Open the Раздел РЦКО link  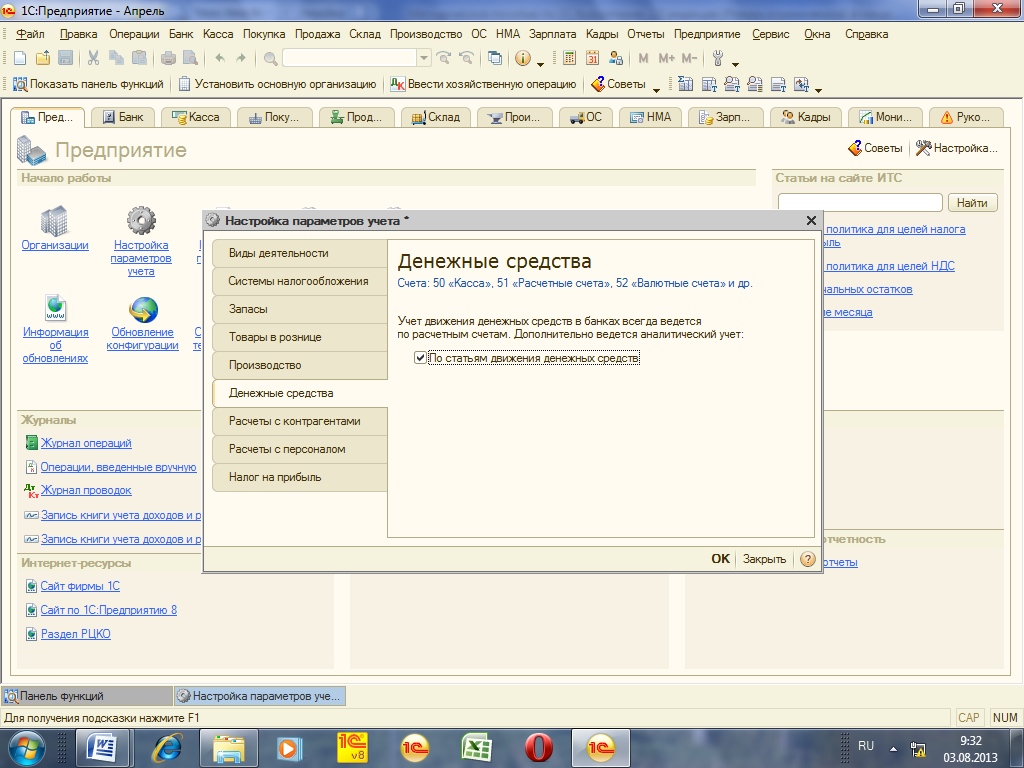[76, 633]
